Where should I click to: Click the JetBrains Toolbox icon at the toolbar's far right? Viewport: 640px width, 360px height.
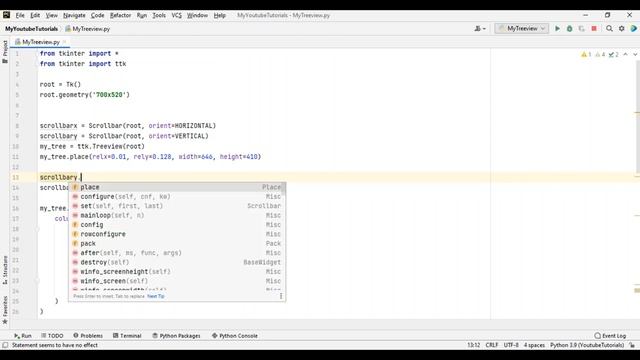pos(634,29)
